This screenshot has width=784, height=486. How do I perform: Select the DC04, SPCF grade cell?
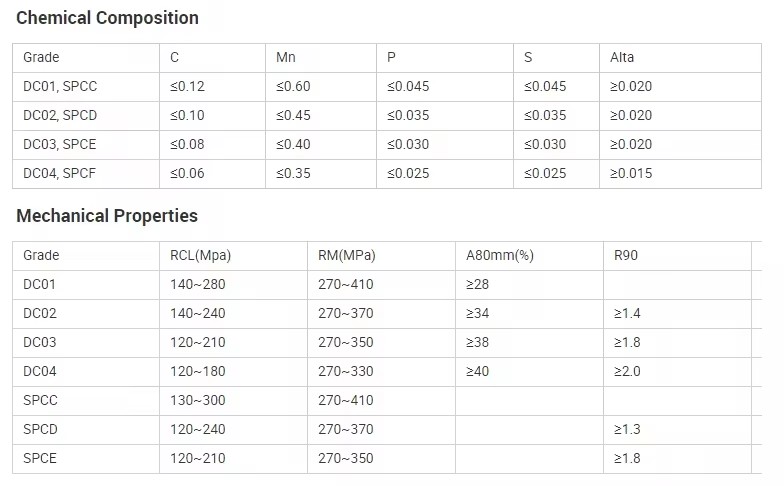pyautogui.click(x=60, y=173)
